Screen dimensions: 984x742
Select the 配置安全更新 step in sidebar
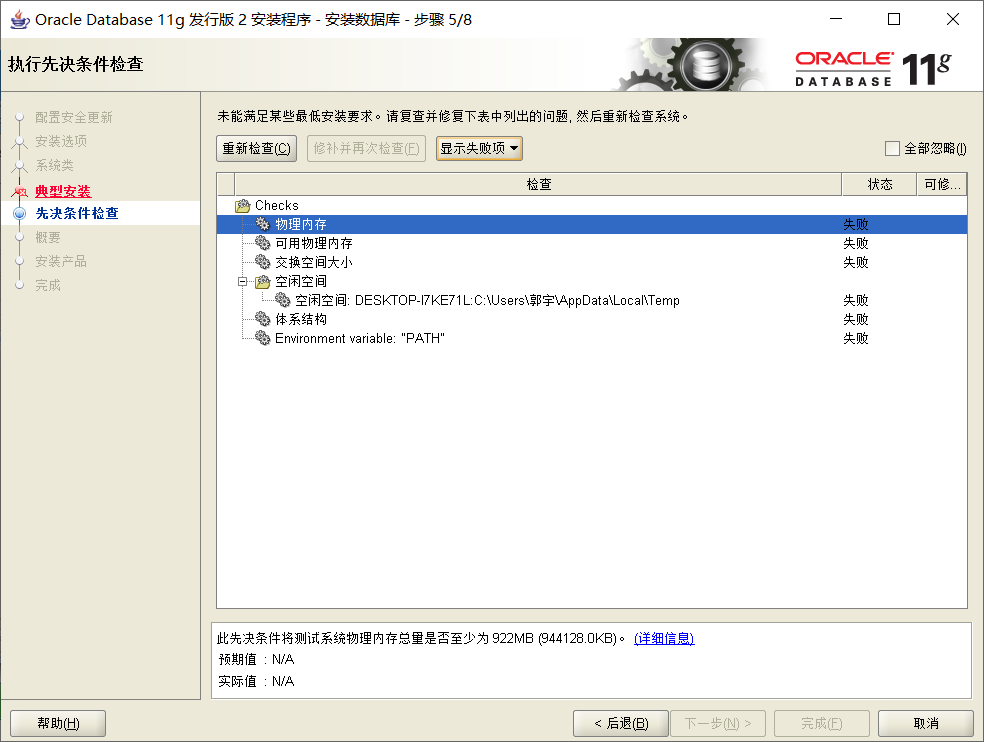point(73,117)
